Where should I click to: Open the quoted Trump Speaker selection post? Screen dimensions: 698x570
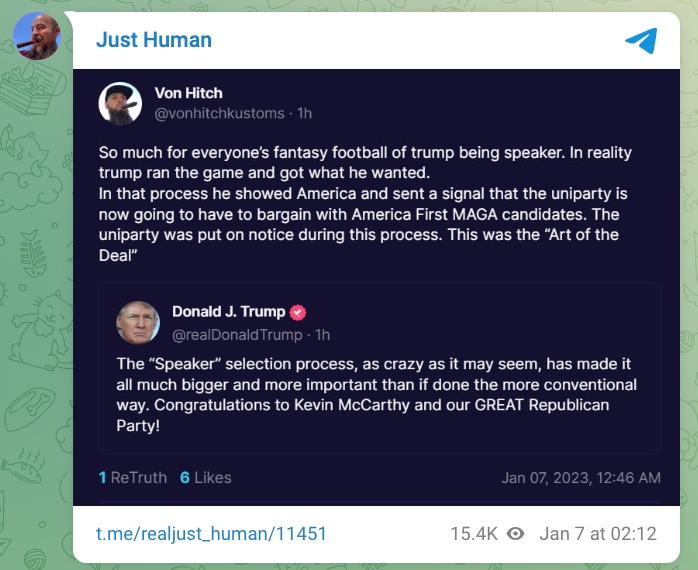(x=379, y=395)
